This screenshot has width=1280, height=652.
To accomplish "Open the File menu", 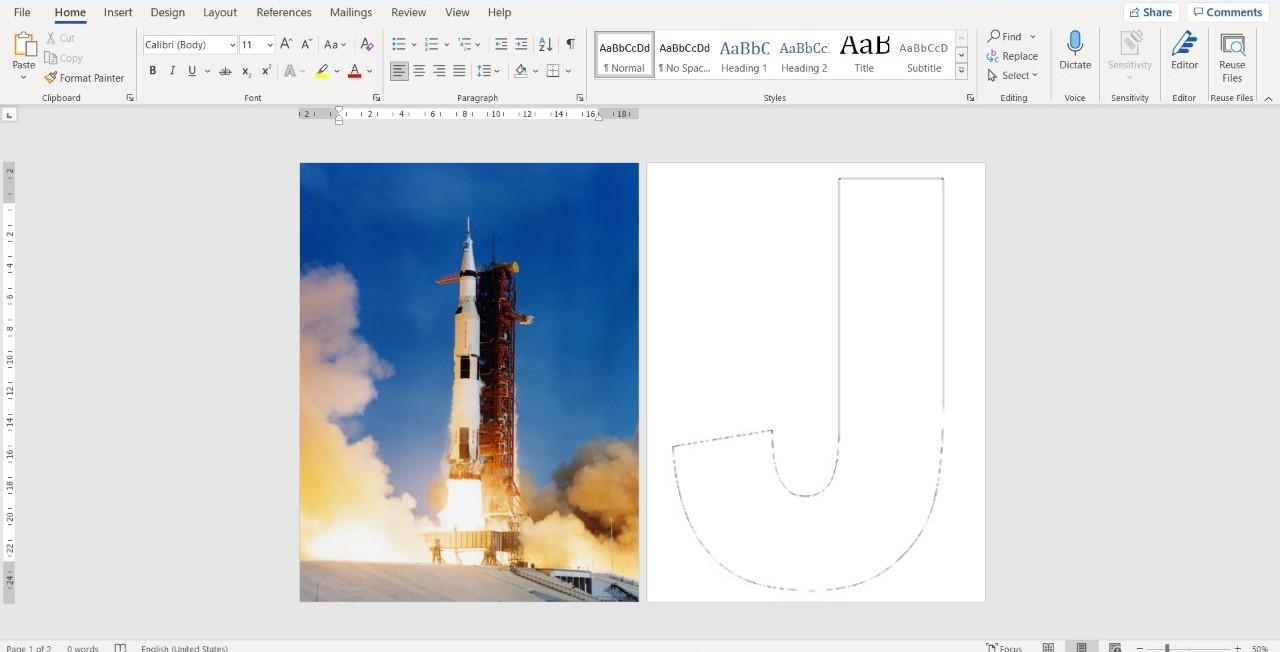I will (x=22, y=12).
